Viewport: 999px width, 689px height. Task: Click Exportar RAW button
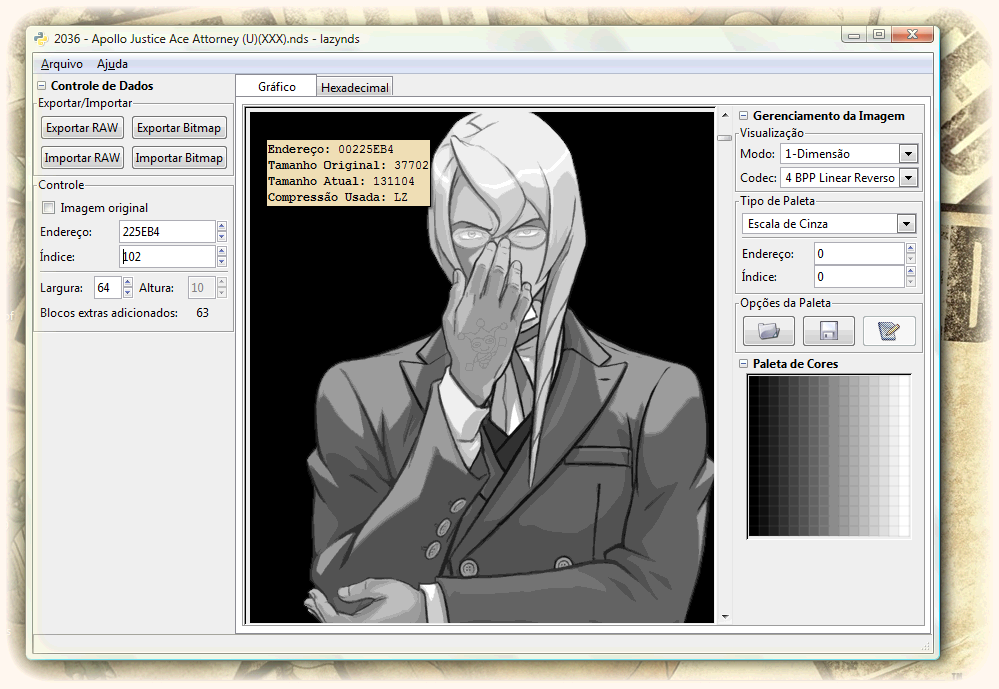coord(82,127)
